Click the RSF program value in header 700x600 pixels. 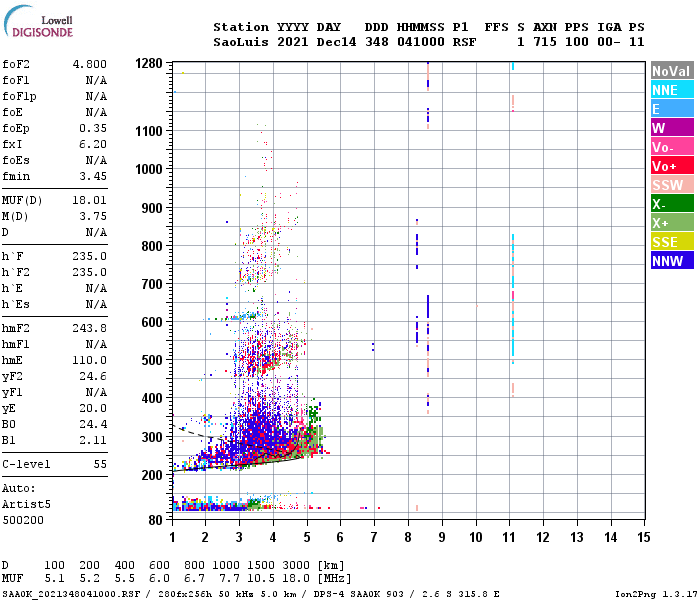coord(464,42)
